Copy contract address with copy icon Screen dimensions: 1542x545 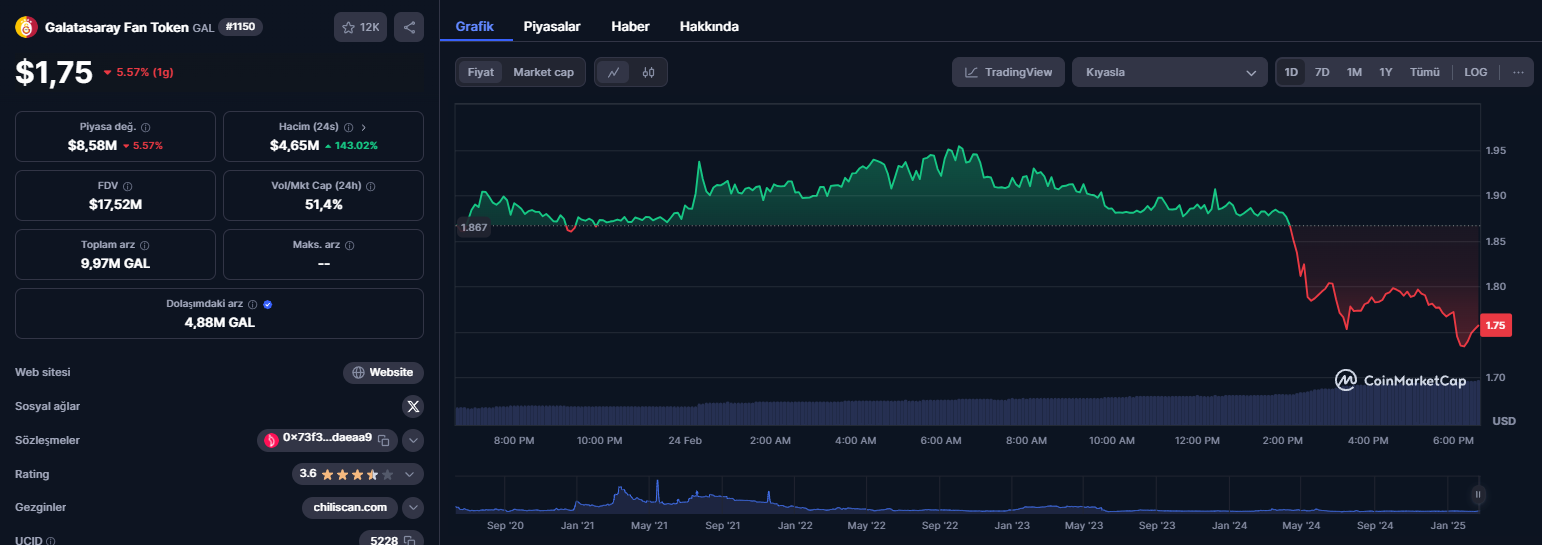click(383, 440)
